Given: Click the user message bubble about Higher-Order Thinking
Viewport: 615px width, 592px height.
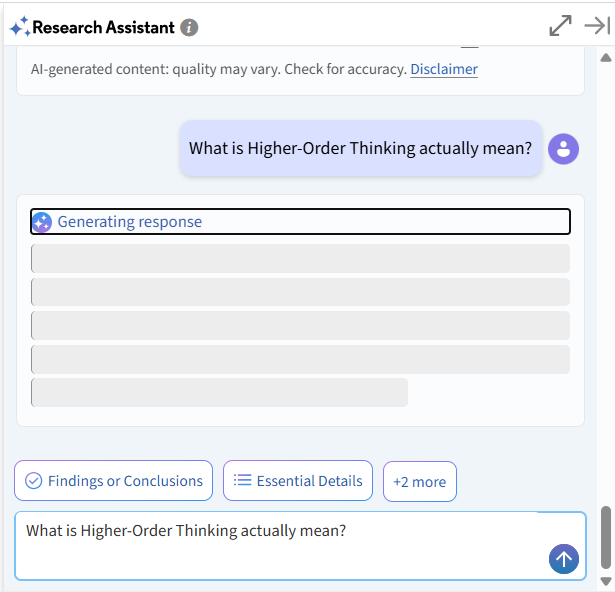Looking at the screenshot, I should (x=361, y=148).
